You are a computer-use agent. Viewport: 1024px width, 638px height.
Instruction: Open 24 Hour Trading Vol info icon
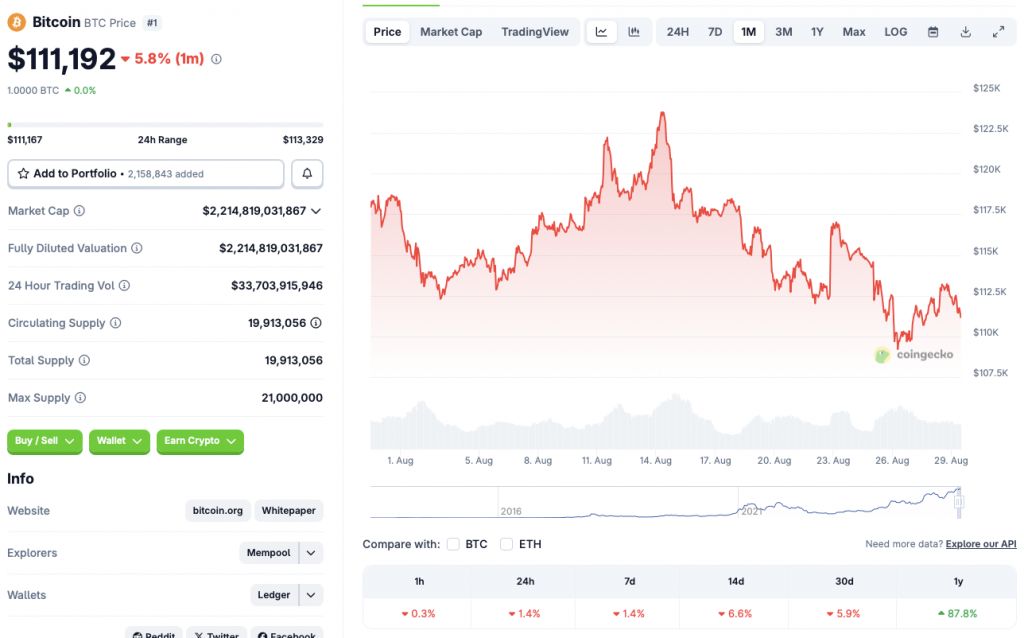pos(124,285)
